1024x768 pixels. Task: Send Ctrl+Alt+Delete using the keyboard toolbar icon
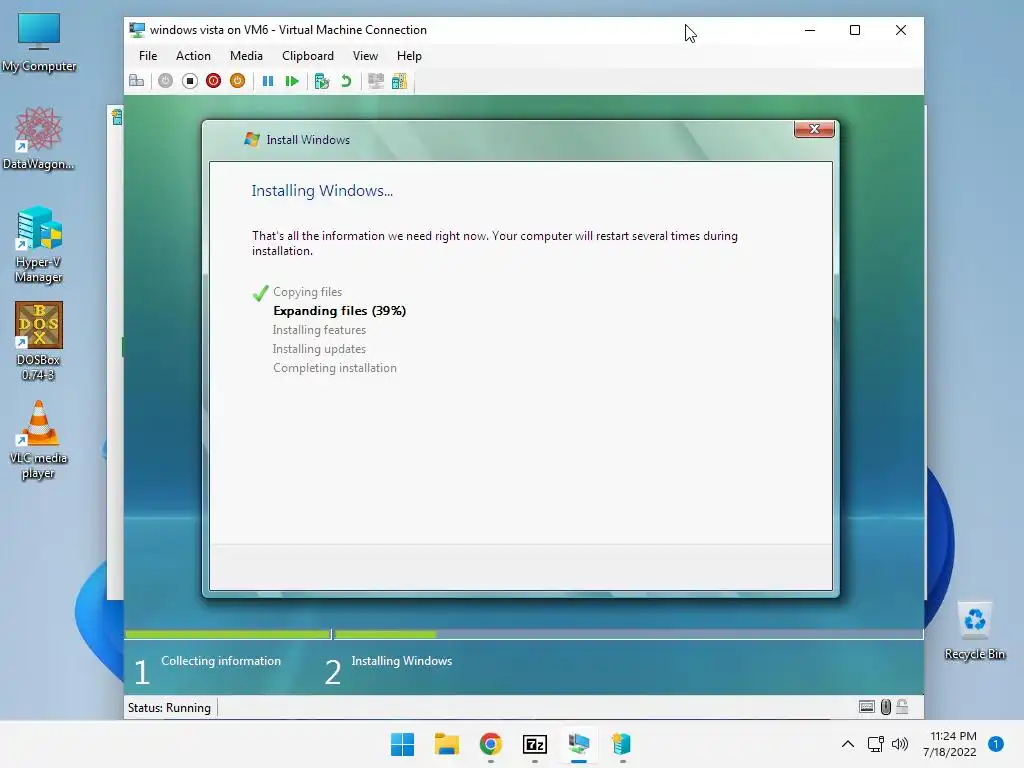[136, 81]
